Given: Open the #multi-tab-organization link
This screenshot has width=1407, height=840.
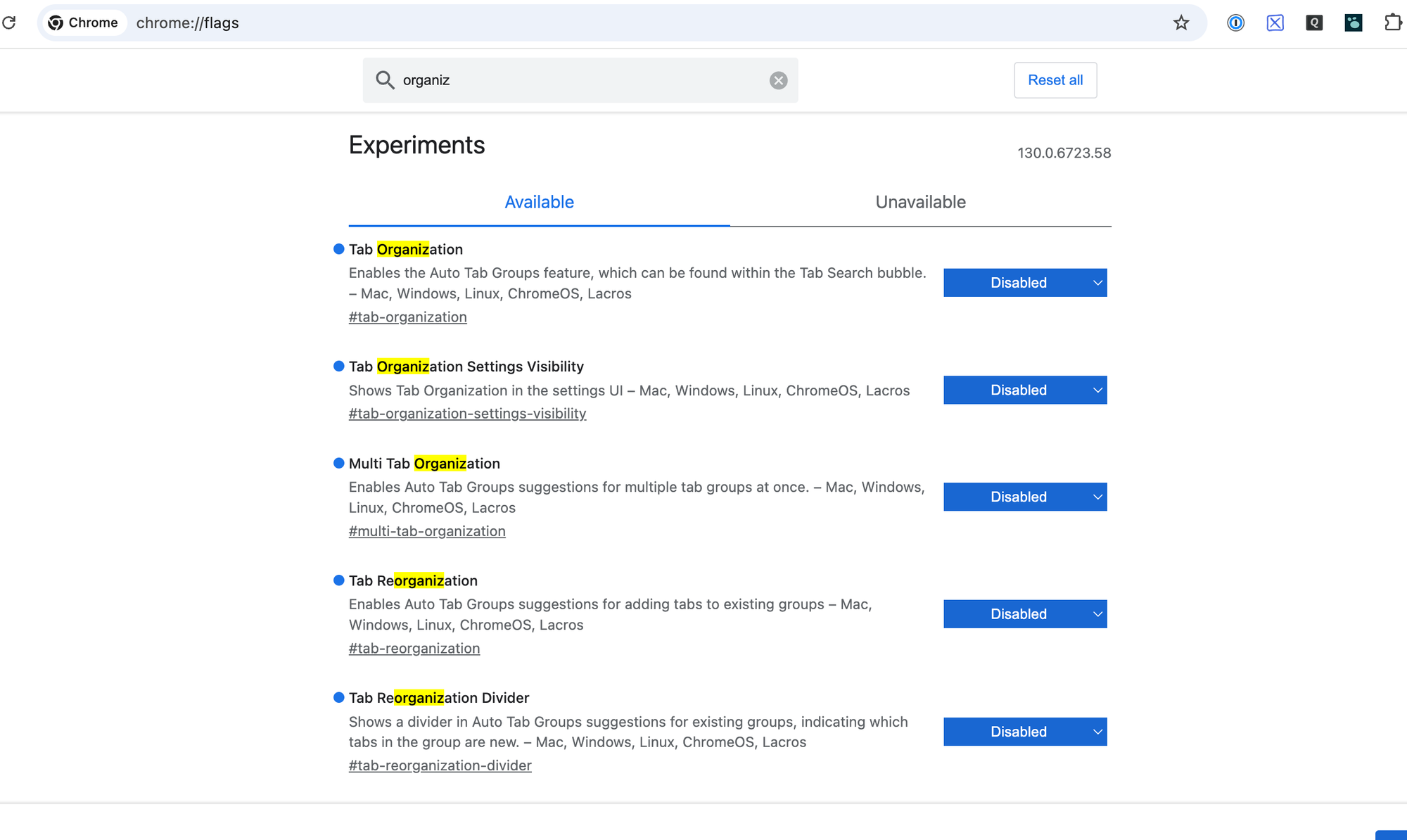Looking at the screenshot, I should tap(427, 531).
